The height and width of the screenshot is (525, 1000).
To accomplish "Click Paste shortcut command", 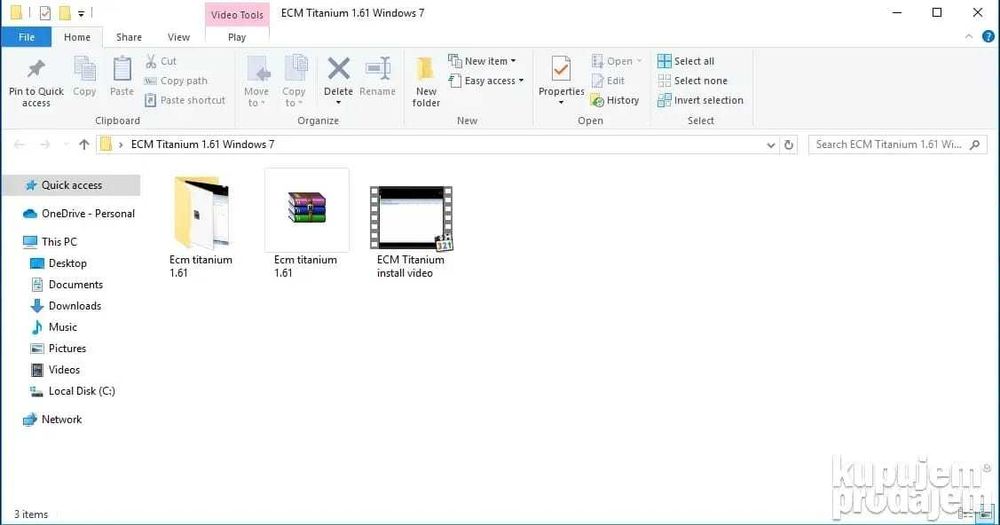I will [185, 100].
